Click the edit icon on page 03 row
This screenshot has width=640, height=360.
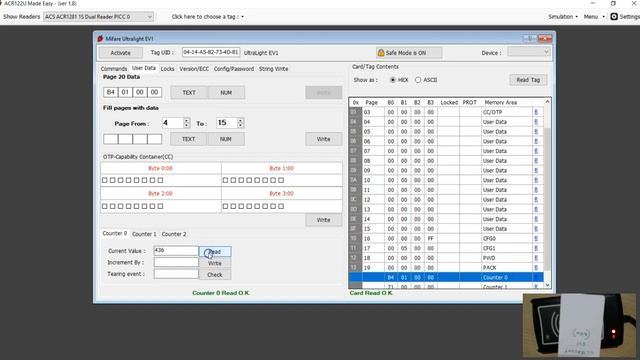[536, 112]
